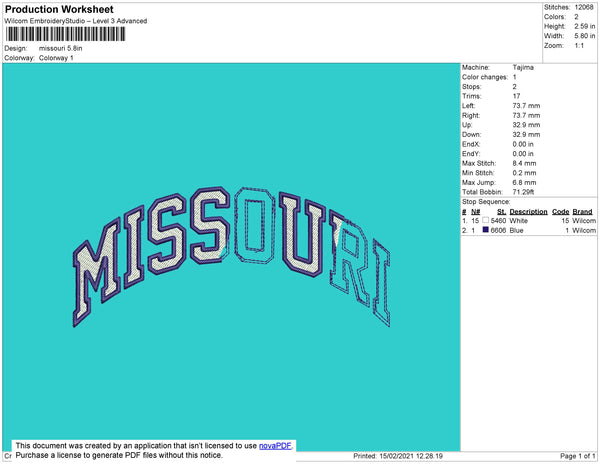Click the 'Stop Sequence:' heading
Image resolution: width=600 pixels, height=464 pixels.
[x=486, y=202]
